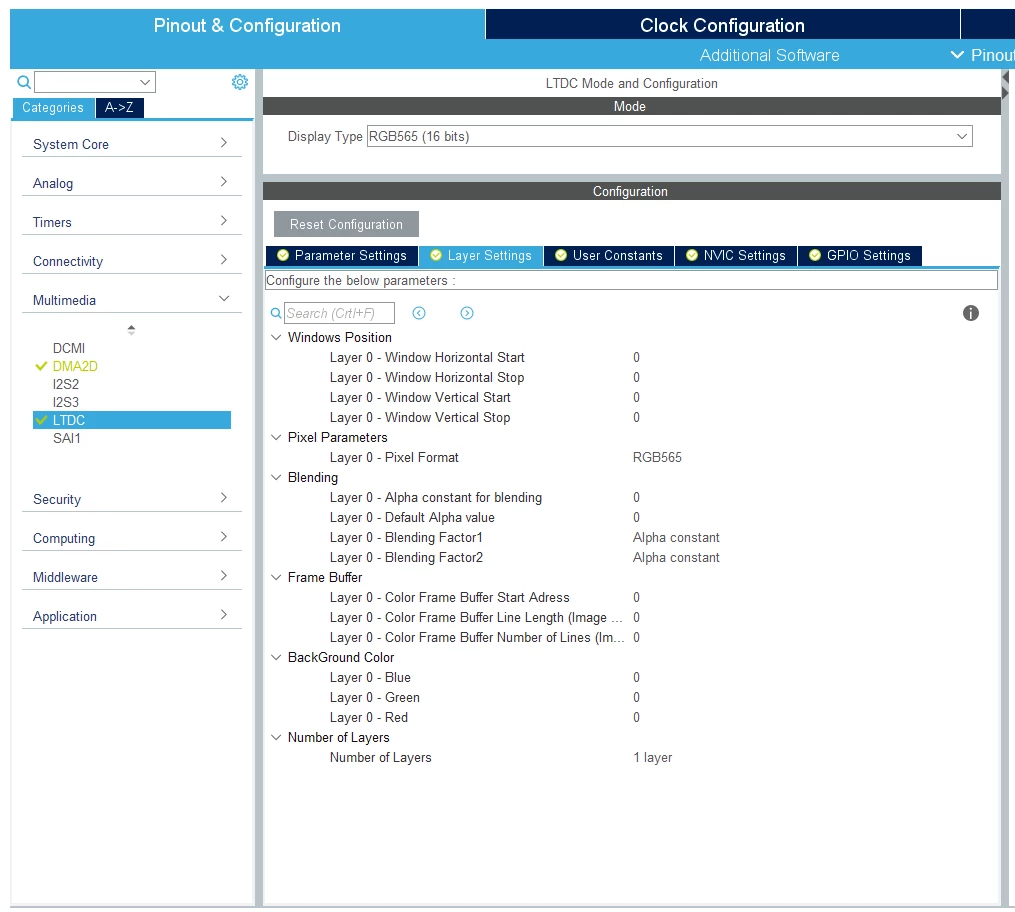
Task: Open the Display Type dropdown
Action: (x=669, y=137)
